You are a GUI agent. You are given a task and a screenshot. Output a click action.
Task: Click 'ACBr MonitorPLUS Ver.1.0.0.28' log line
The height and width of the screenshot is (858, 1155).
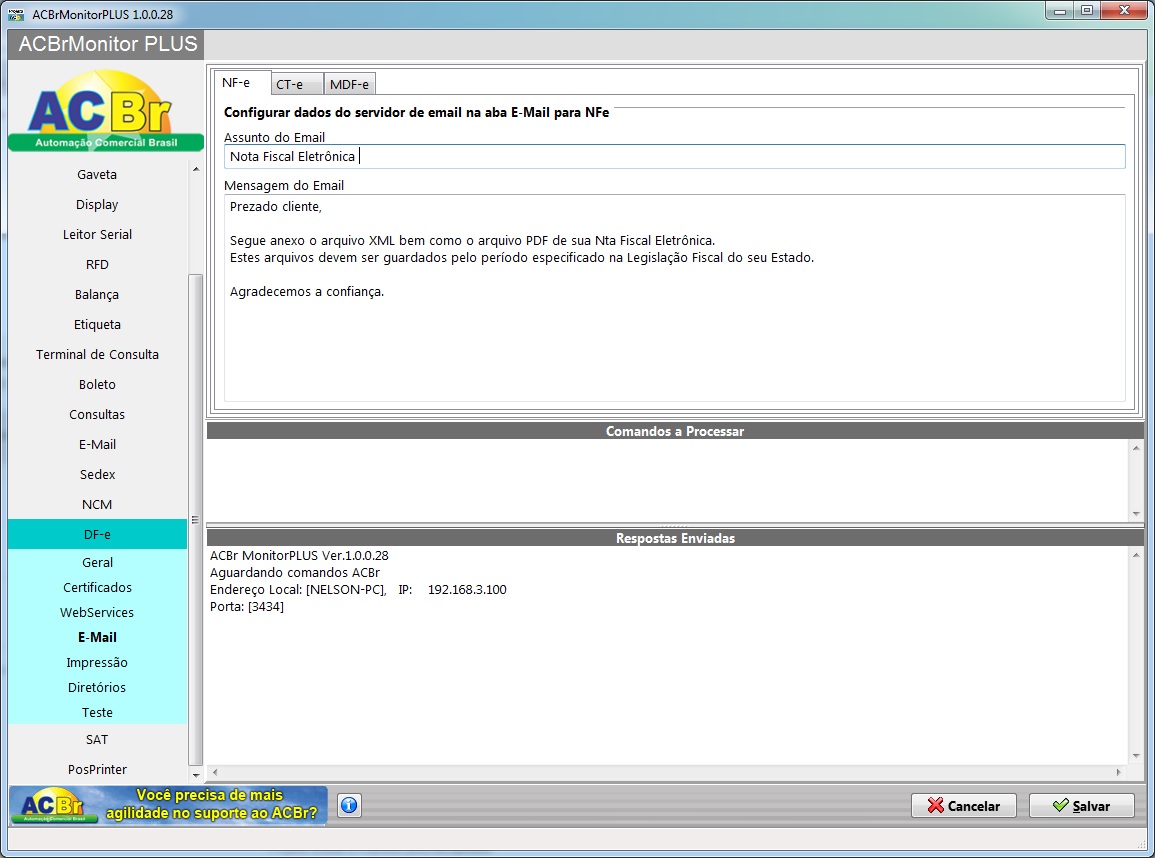tap(299, 555)
